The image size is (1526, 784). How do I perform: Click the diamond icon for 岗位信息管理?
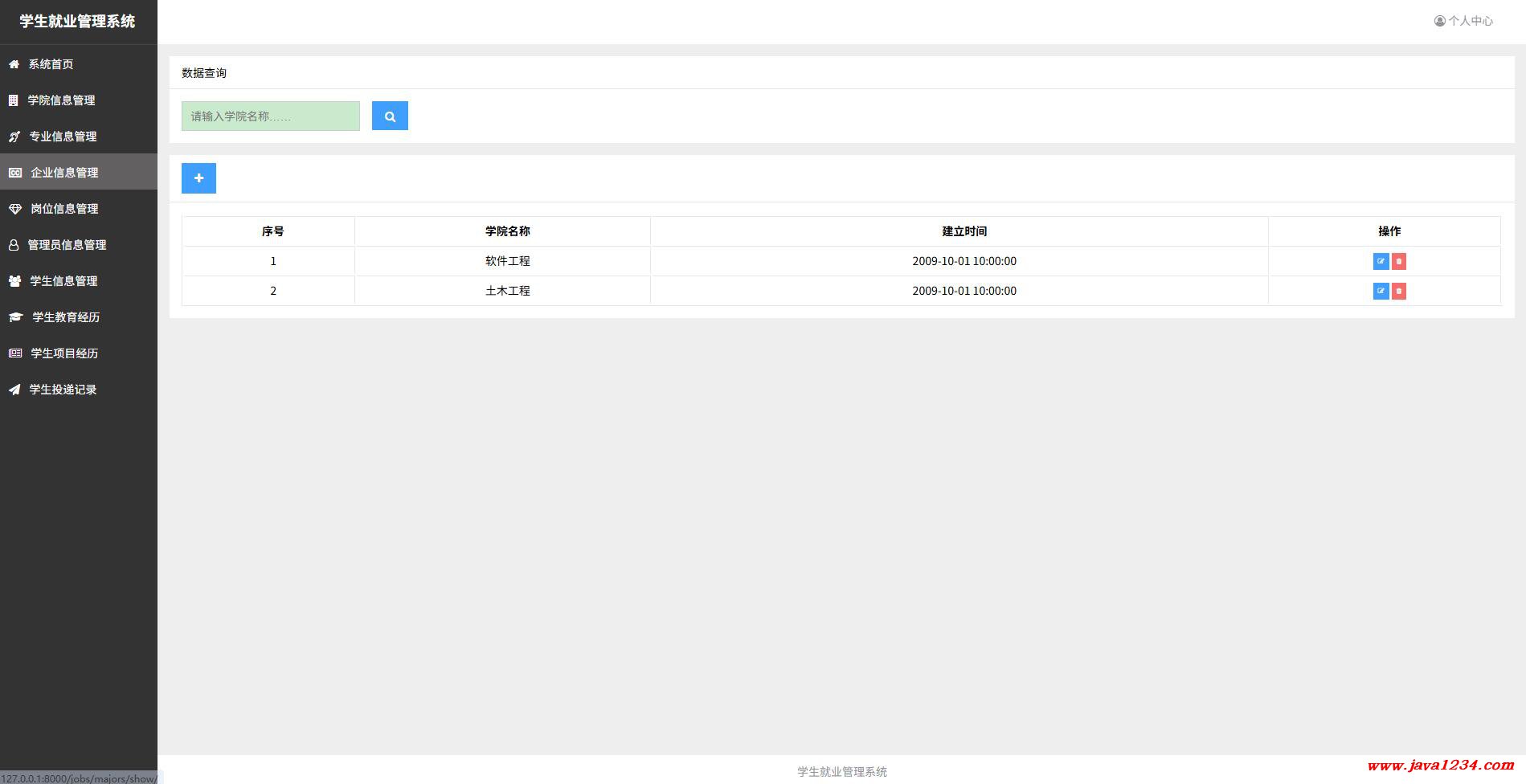tap(15, 209)
